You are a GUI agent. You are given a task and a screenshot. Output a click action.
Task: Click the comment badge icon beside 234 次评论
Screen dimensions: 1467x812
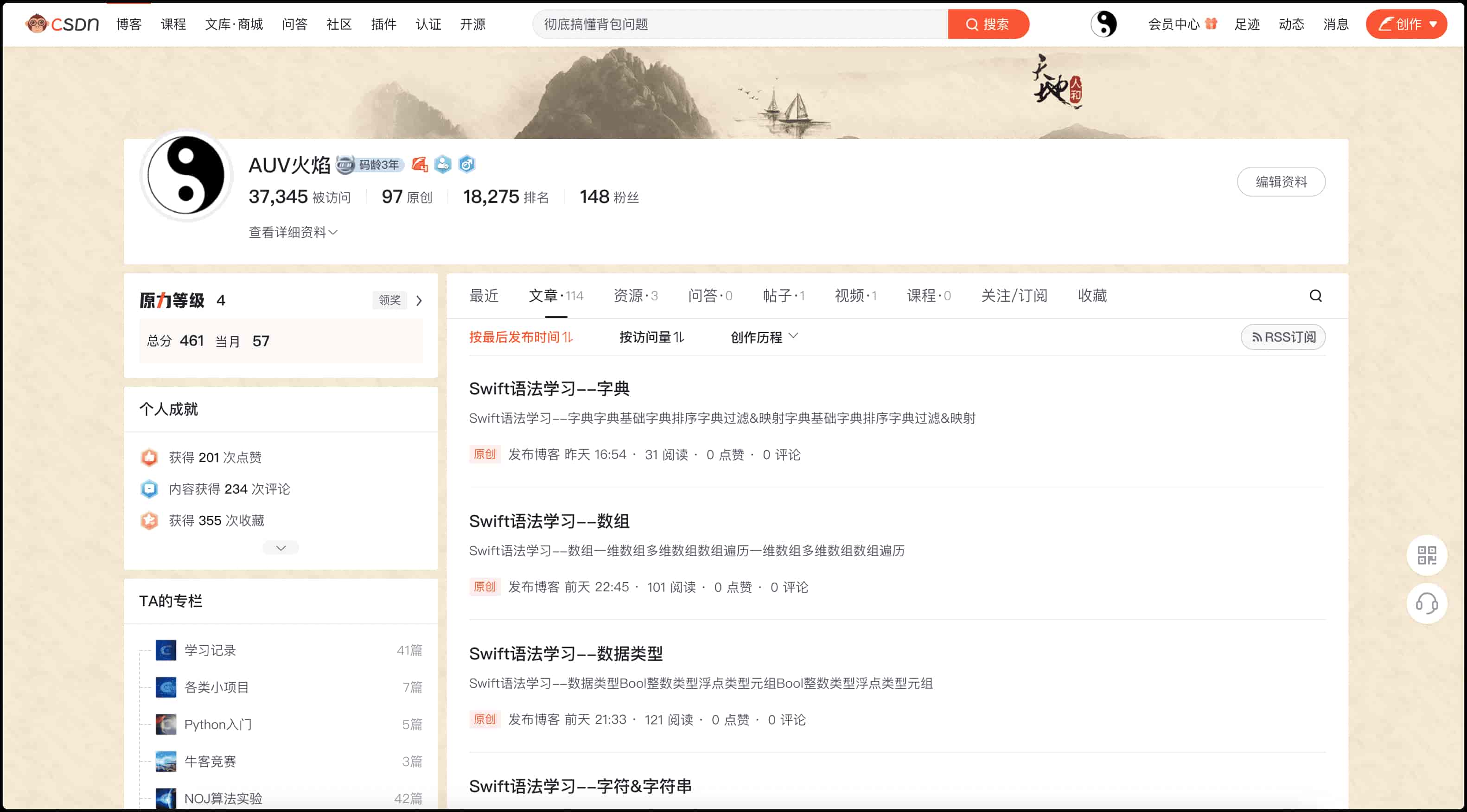pyautogui.click(x=149, y=488)
